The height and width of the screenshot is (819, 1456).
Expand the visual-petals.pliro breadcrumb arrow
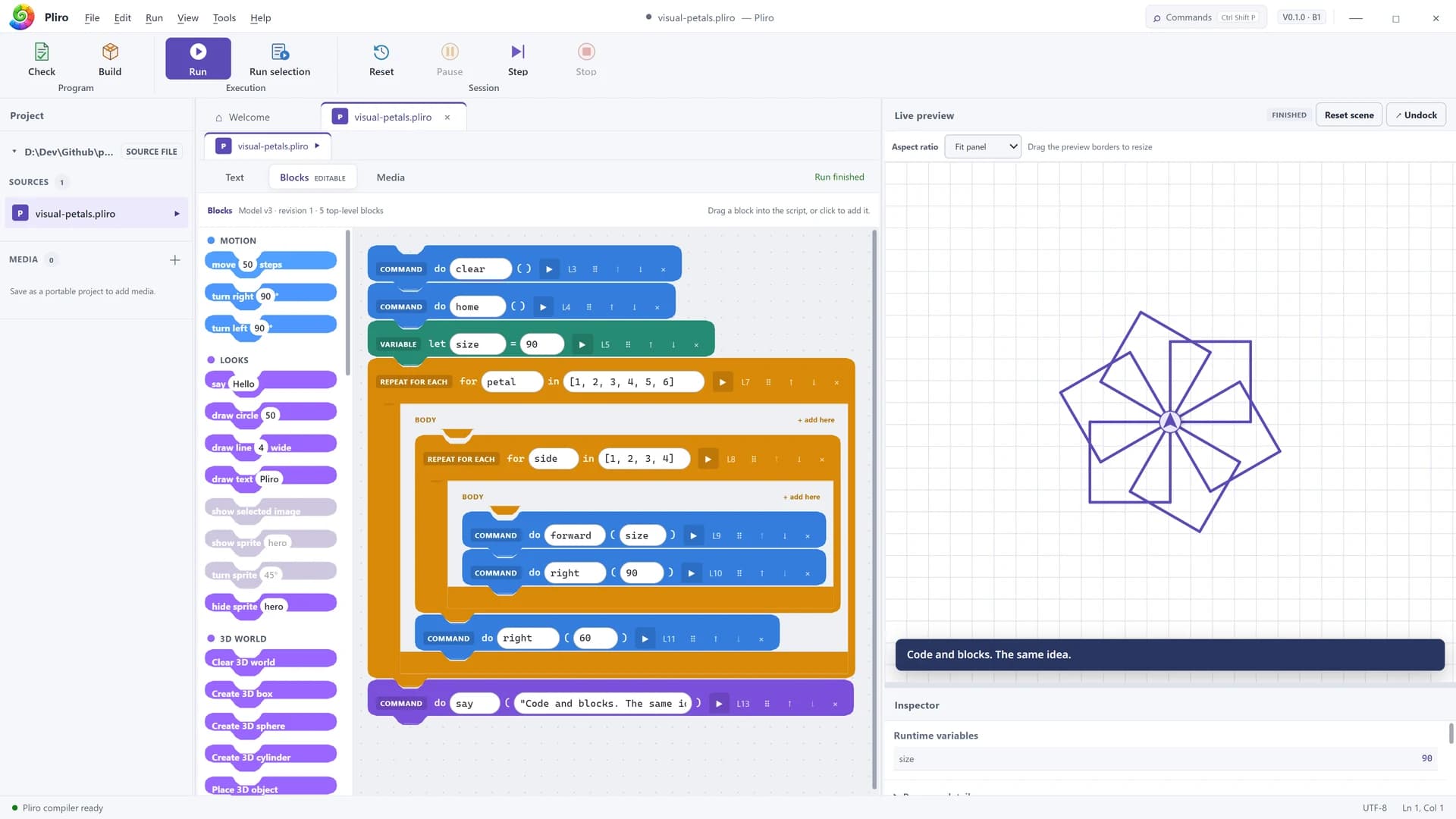(x=317, y=146)
